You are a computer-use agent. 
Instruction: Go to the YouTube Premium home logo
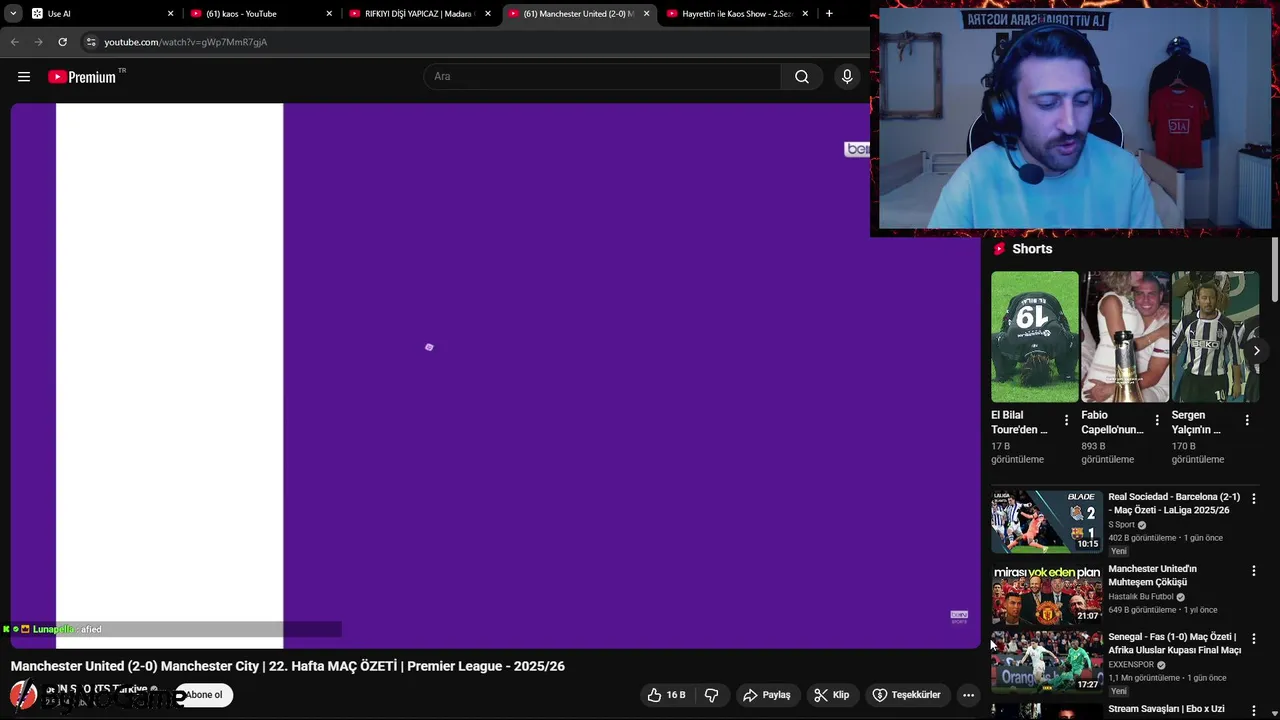coord(83,77)
